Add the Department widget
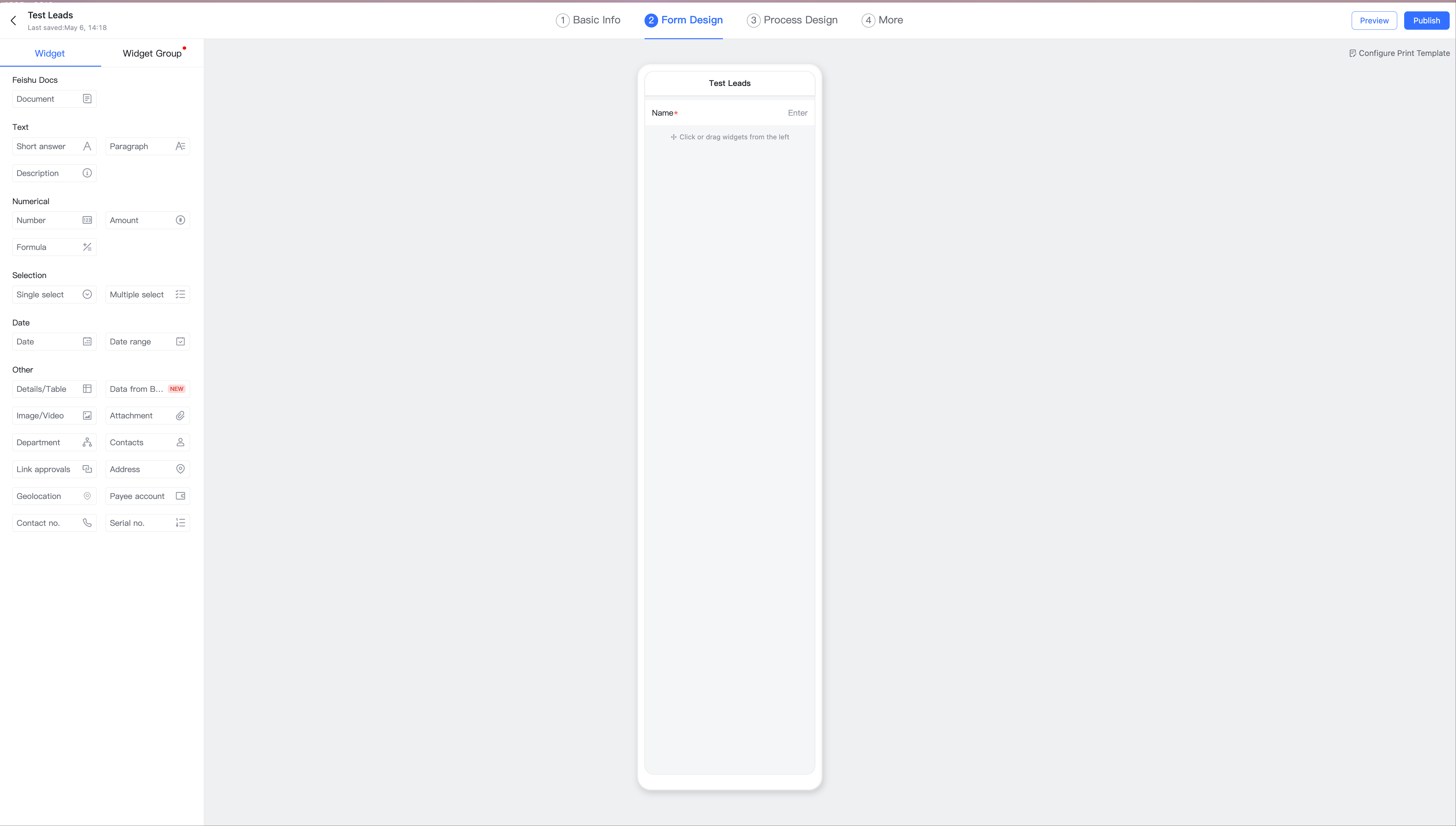The width and height of the screenshot is (1456, 826). (x=54, y=442)
